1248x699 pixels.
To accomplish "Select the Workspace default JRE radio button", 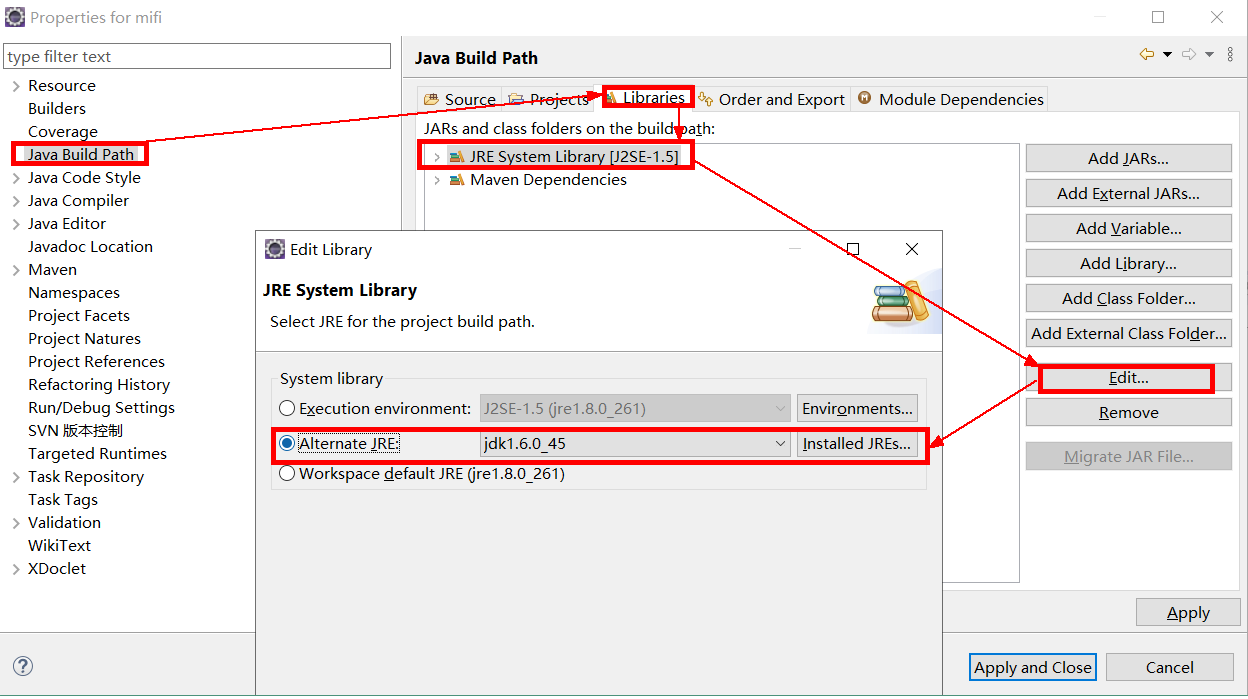I will (x=287, y=474).
